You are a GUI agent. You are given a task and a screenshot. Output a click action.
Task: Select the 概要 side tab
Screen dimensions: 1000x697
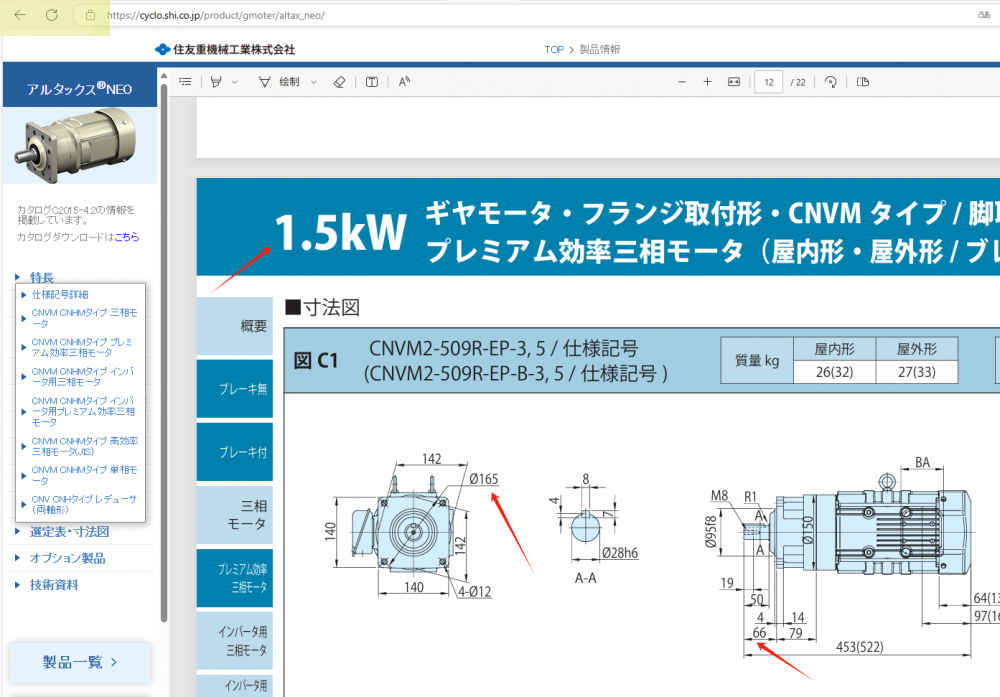coord(235,326)
